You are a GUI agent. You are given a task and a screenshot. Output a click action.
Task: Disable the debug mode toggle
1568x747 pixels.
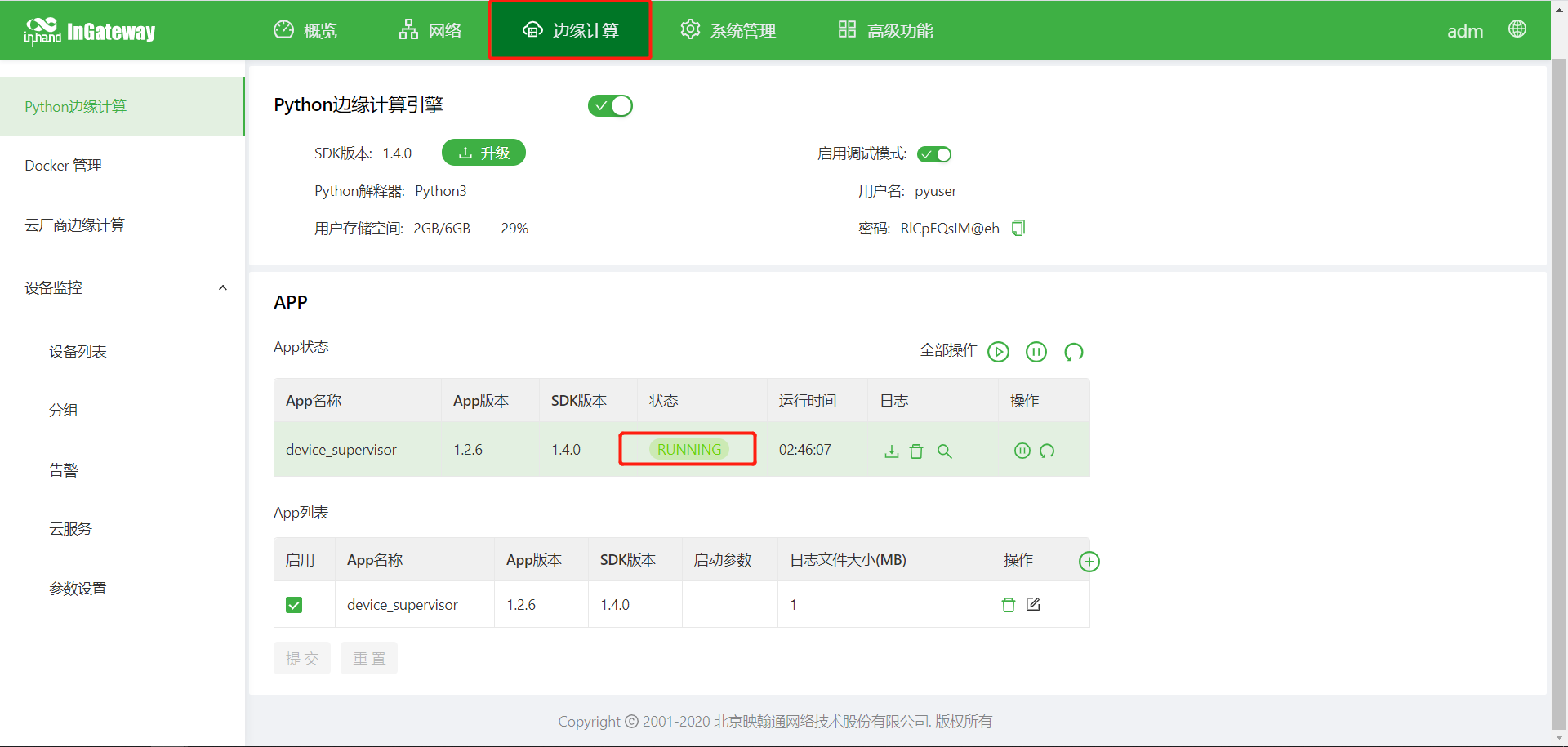pos(934,154)
